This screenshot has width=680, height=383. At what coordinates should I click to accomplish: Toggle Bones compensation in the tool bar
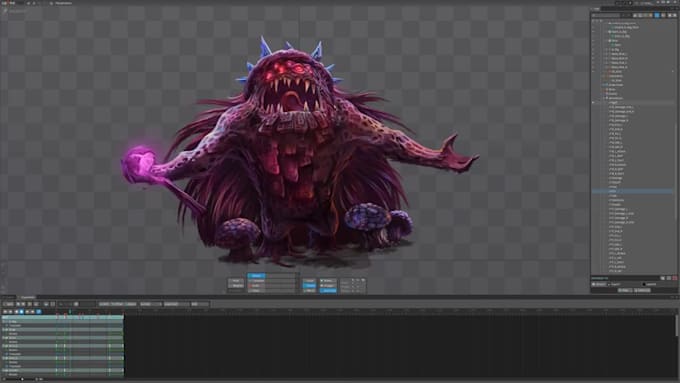(x=328, y=281)
